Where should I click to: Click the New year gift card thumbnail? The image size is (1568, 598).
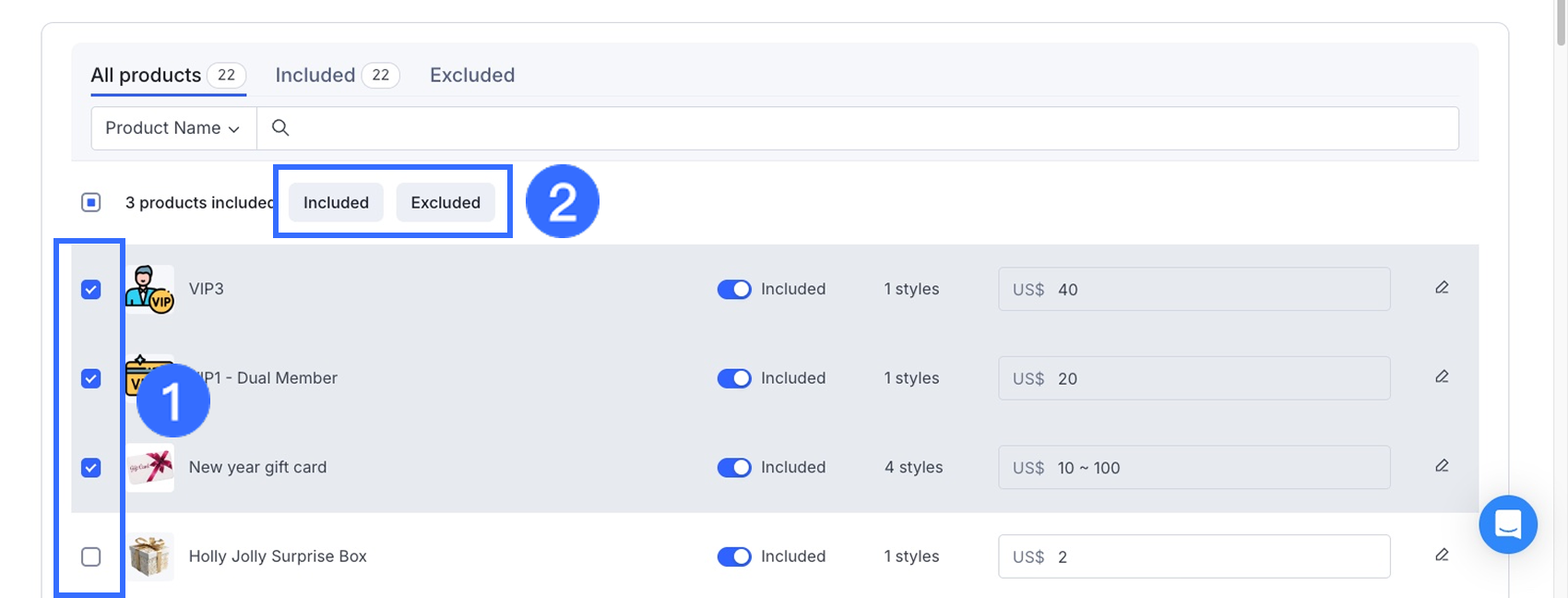pyautogui.click(x=149, y=468)
